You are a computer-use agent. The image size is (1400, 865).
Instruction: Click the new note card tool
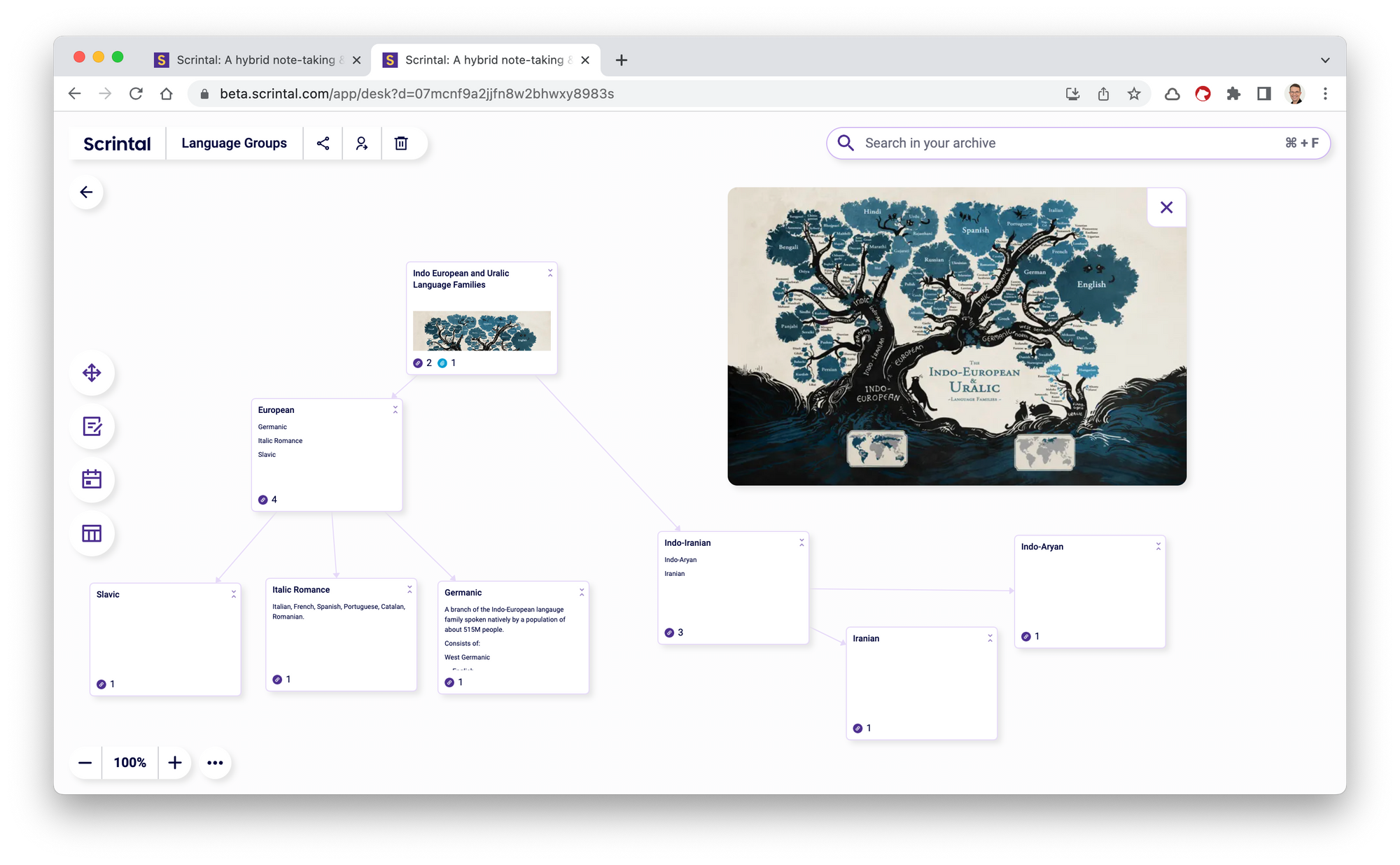[x=92, y=426]
